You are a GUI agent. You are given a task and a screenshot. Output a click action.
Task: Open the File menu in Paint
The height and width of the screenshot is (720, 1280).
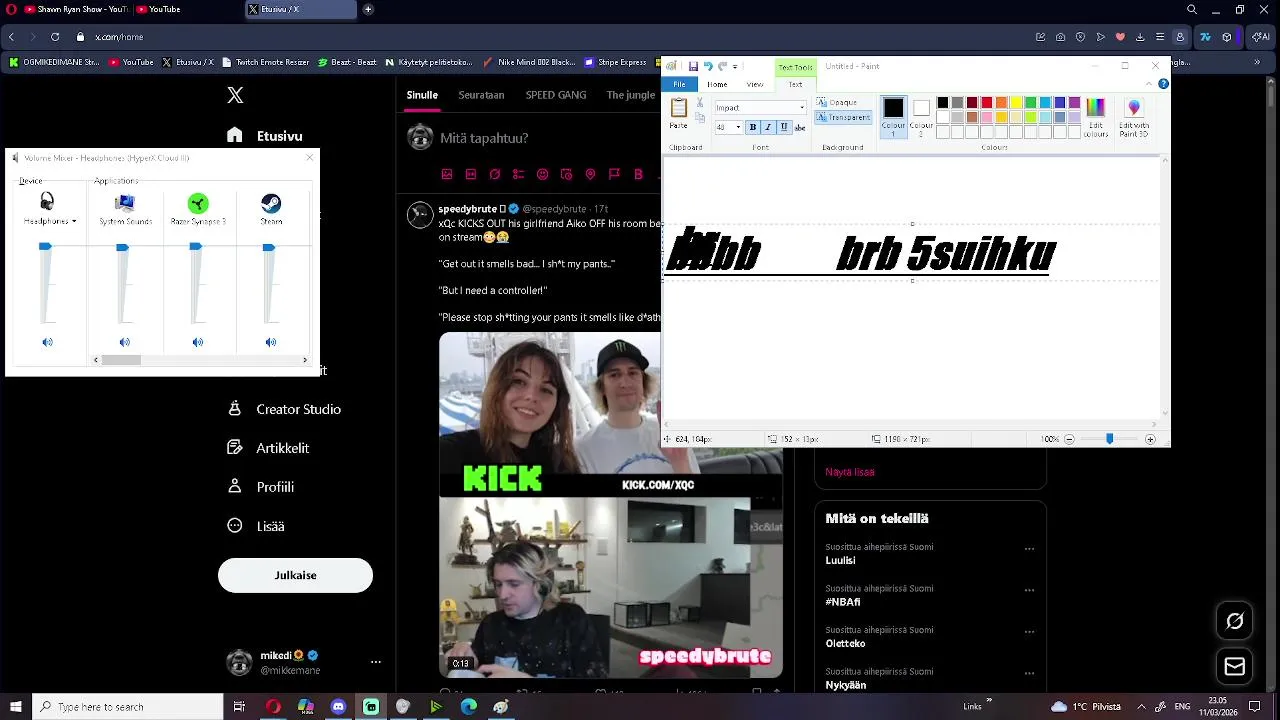click(679, 84)
